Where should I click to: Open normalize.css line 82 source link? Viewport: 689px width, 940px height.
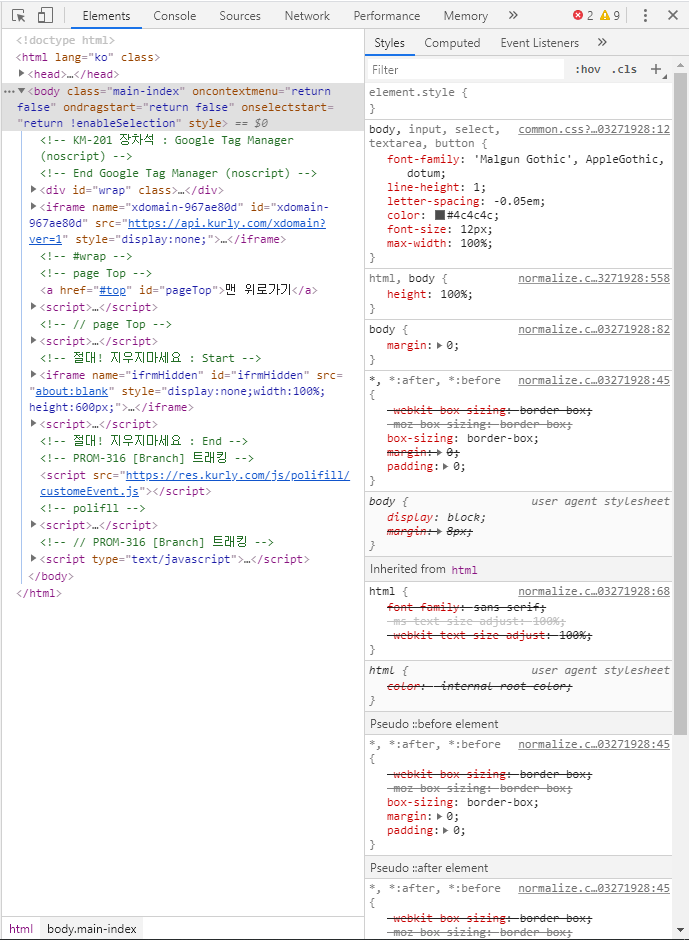pos(594,329)
